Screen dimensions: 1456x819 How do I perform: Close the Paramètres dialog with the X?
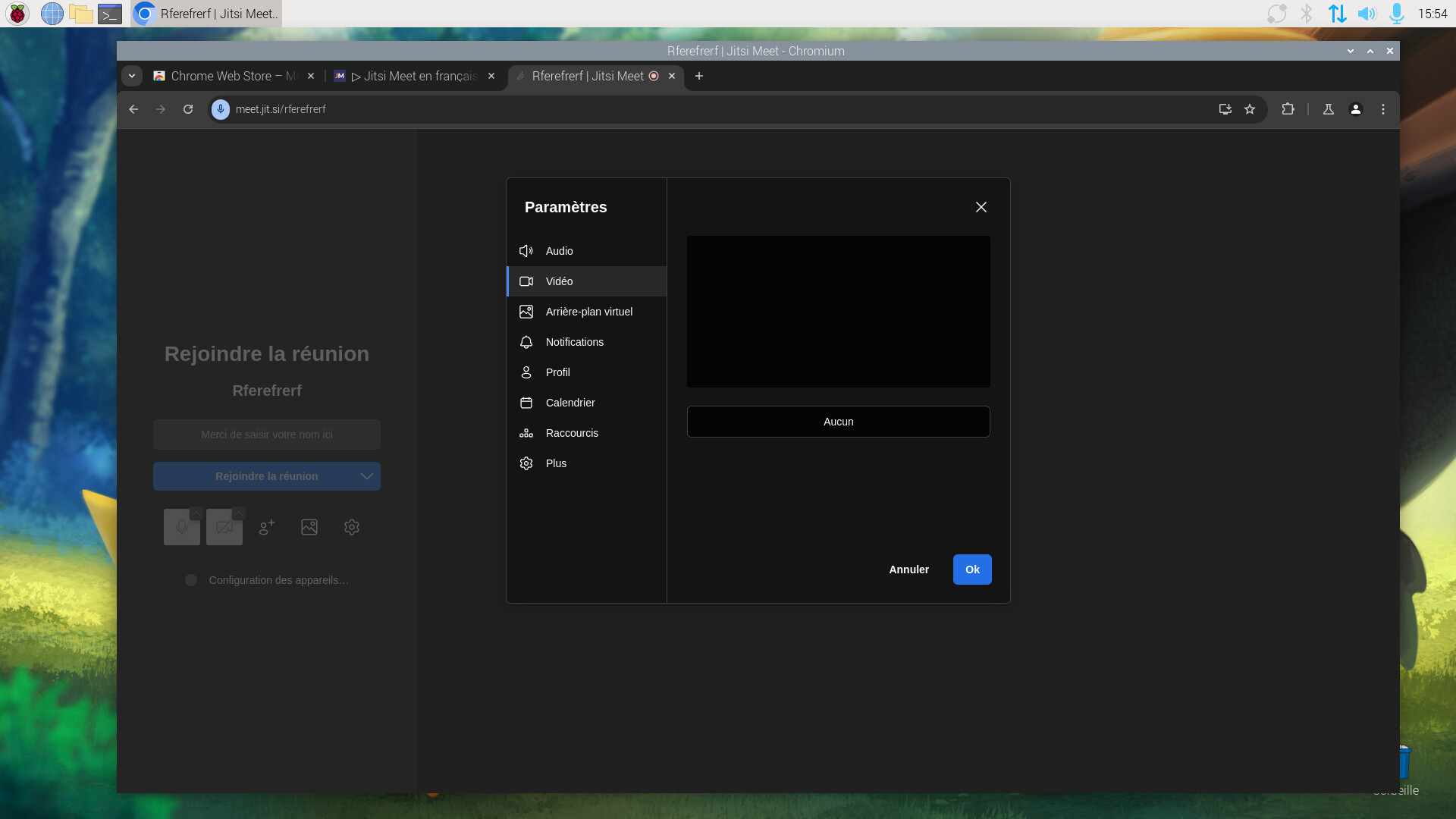981,207
